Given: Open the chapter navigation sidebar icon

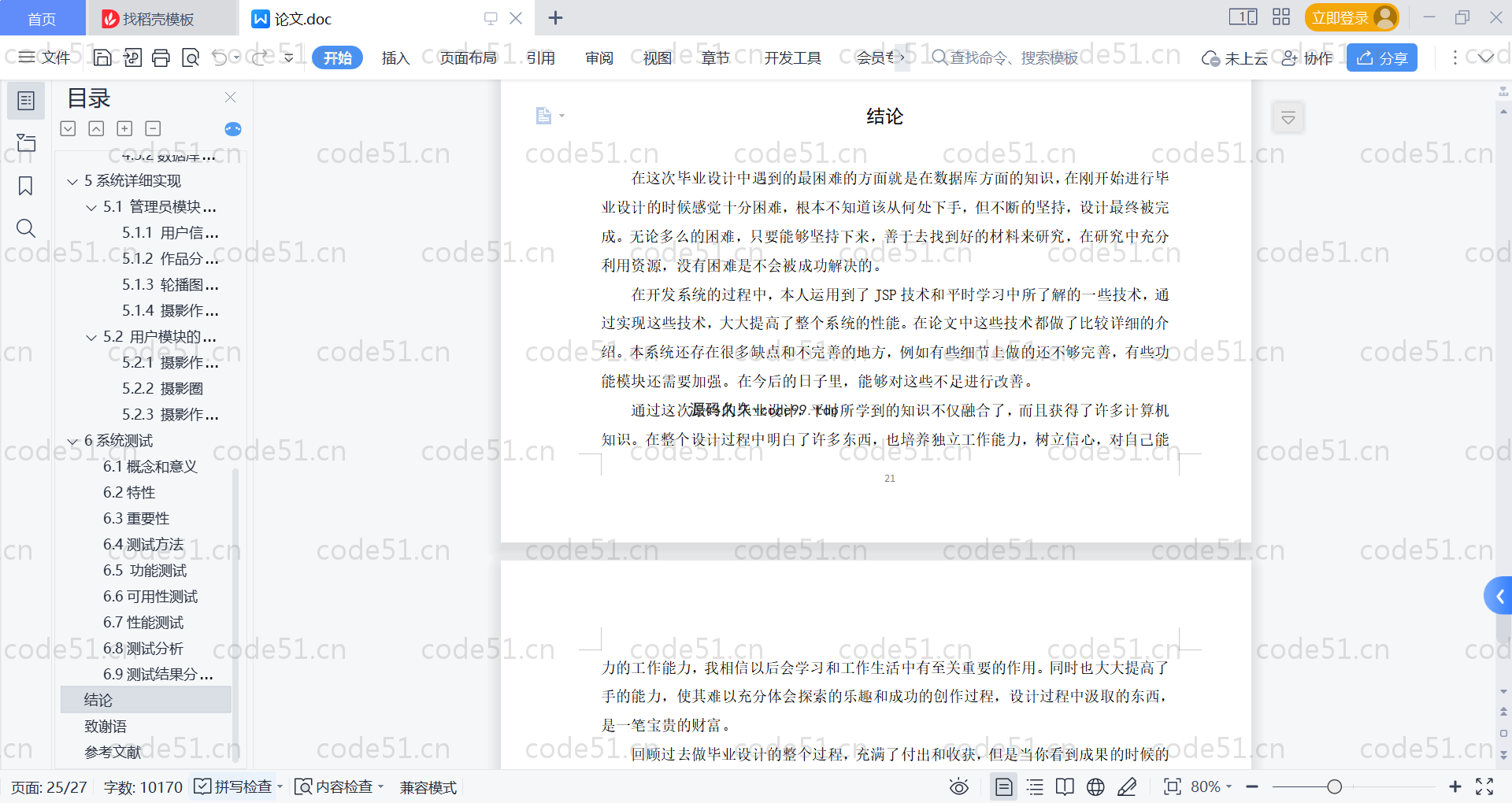Looking at the screenshot, I should [26, 142].
